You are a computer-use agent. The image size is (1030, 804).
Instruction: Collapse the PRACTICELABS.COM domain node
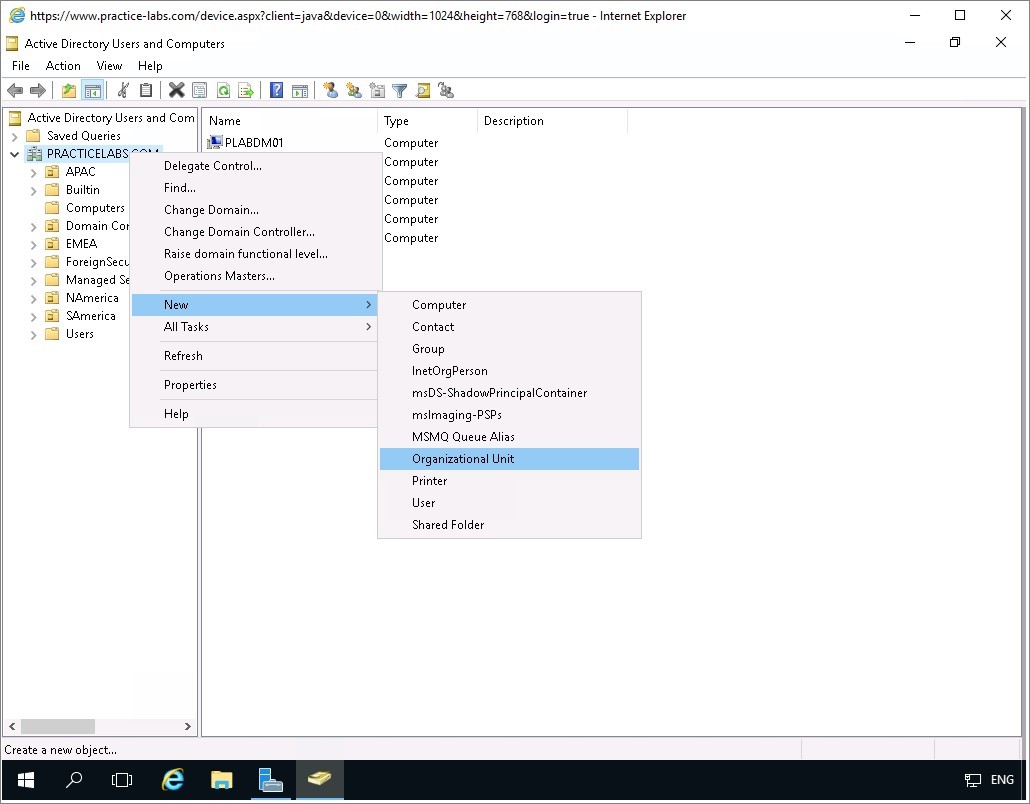coord(14,154)
